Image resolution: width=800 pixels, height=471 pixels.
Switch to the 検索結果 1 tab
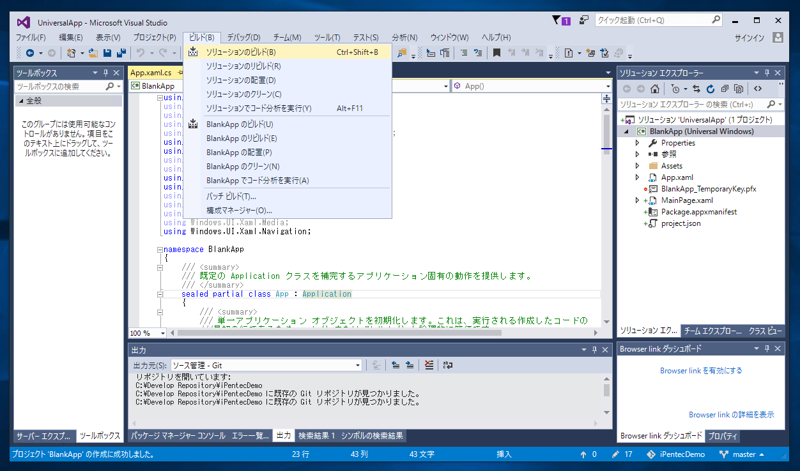pos(316,436)
